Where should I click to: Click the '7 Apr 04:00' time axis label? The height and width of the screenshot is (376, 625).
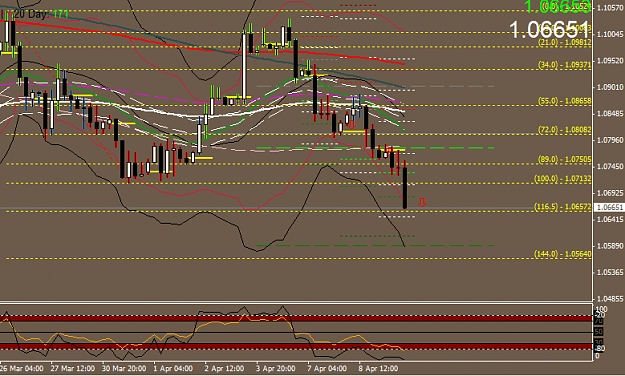pos(327,368)
